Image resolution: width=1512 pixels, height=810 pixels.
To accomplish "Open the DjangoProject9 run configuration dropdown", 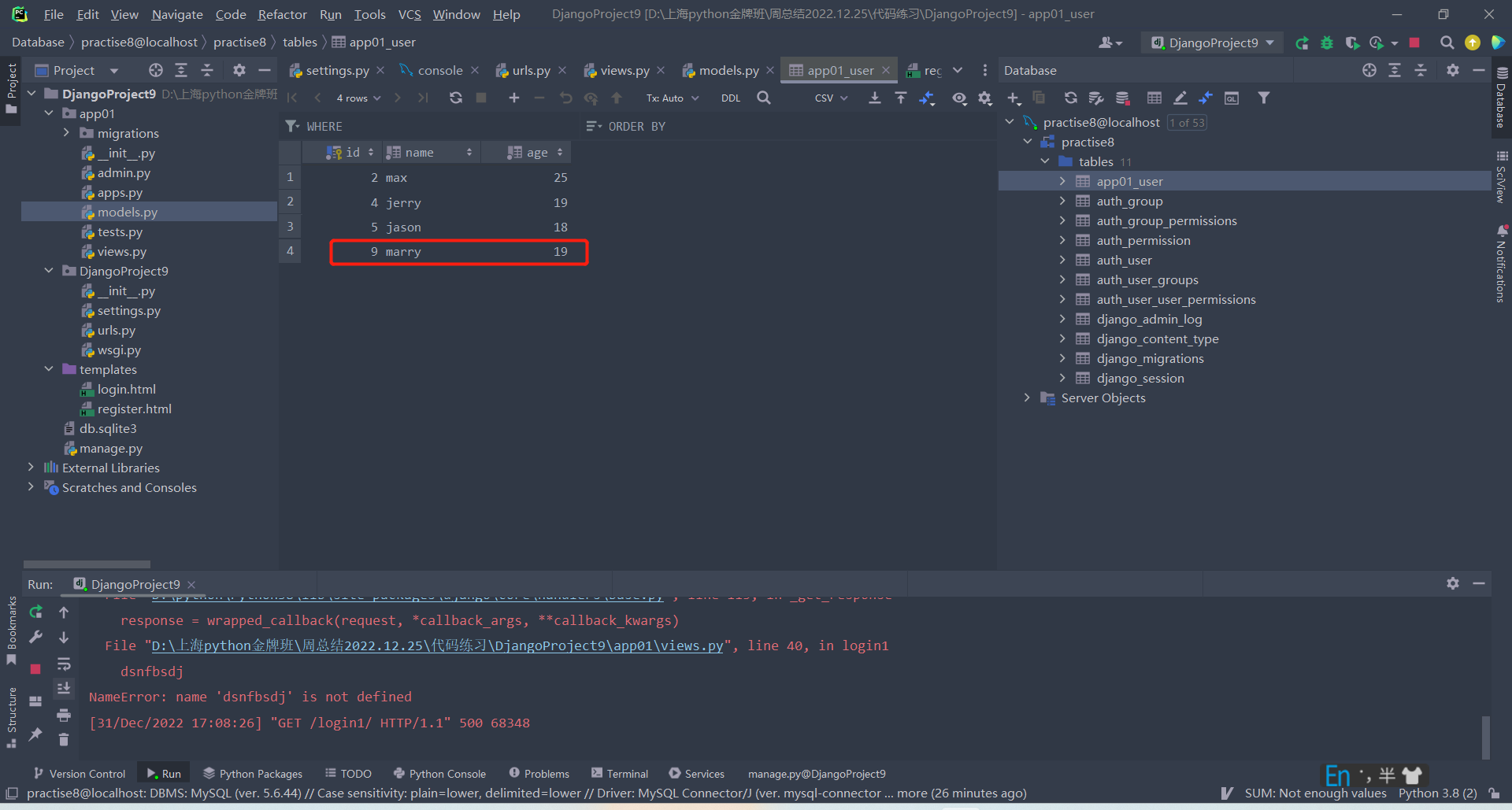I will click(x=1213, y=43).
